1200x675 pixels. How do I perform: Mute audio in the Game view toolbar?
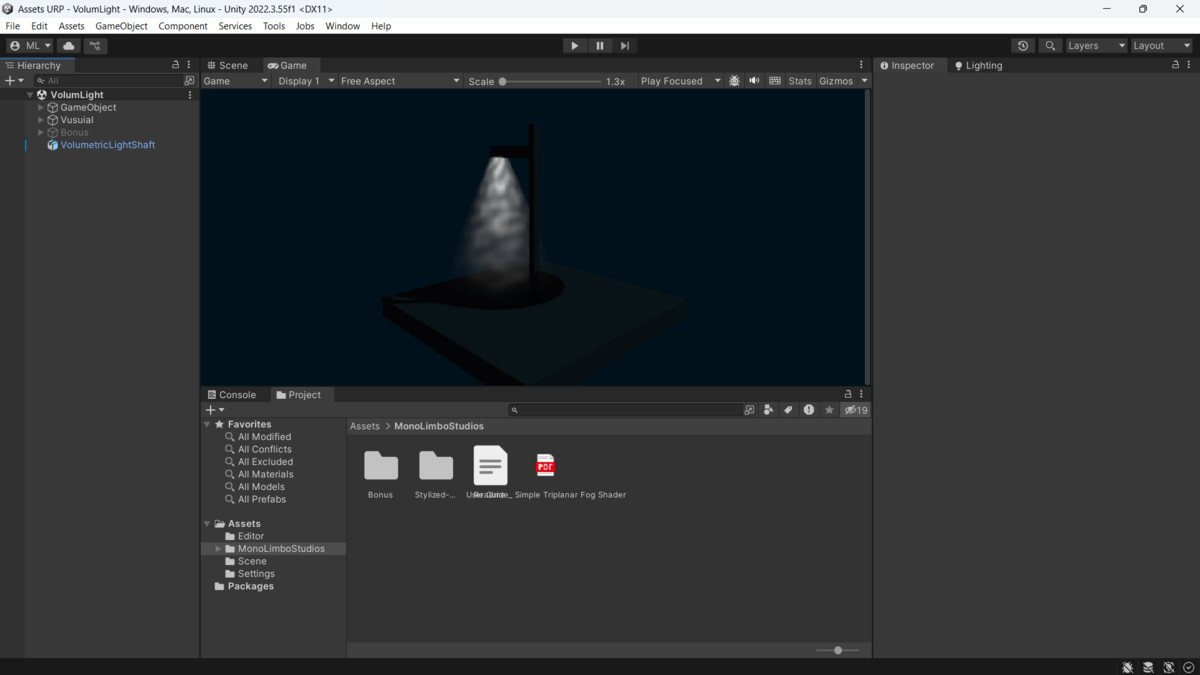754,80
